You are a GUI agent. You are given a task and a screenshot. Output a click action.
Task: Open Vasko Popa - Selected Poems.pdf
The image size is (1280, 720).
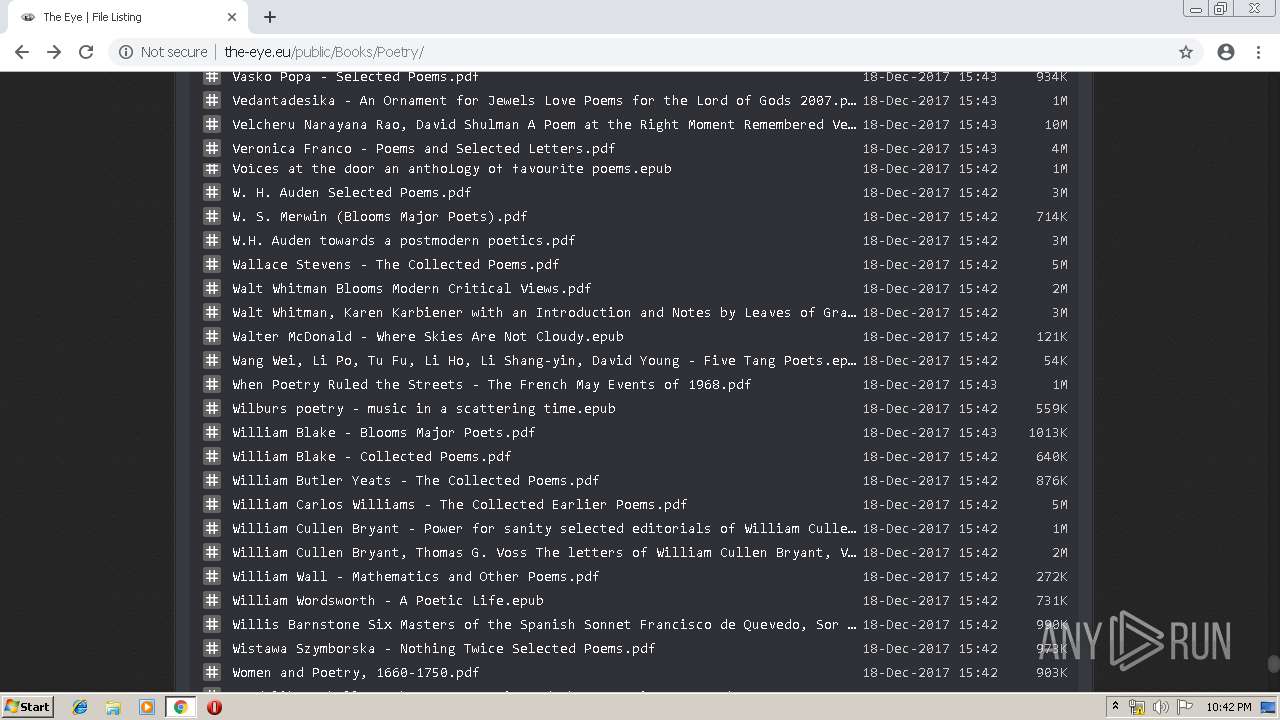pyautogui.click(x=355, y=77)
